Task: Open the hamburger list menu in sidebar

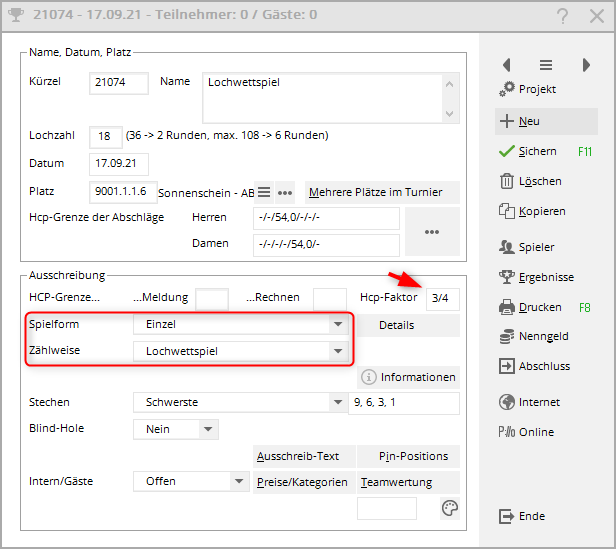Action: [x=546, y=64]
